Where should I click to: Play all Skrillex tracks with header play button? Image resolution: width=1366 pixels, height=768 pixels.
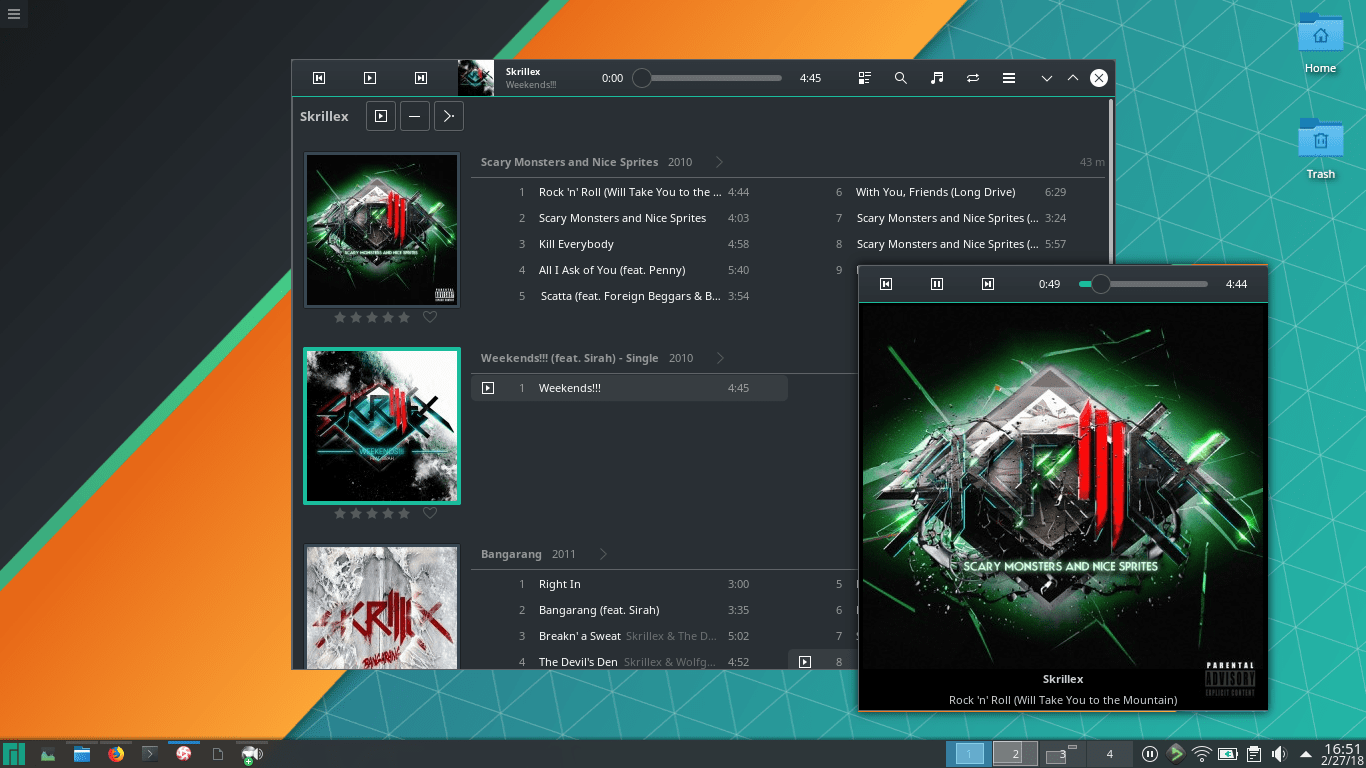(381, 116)
